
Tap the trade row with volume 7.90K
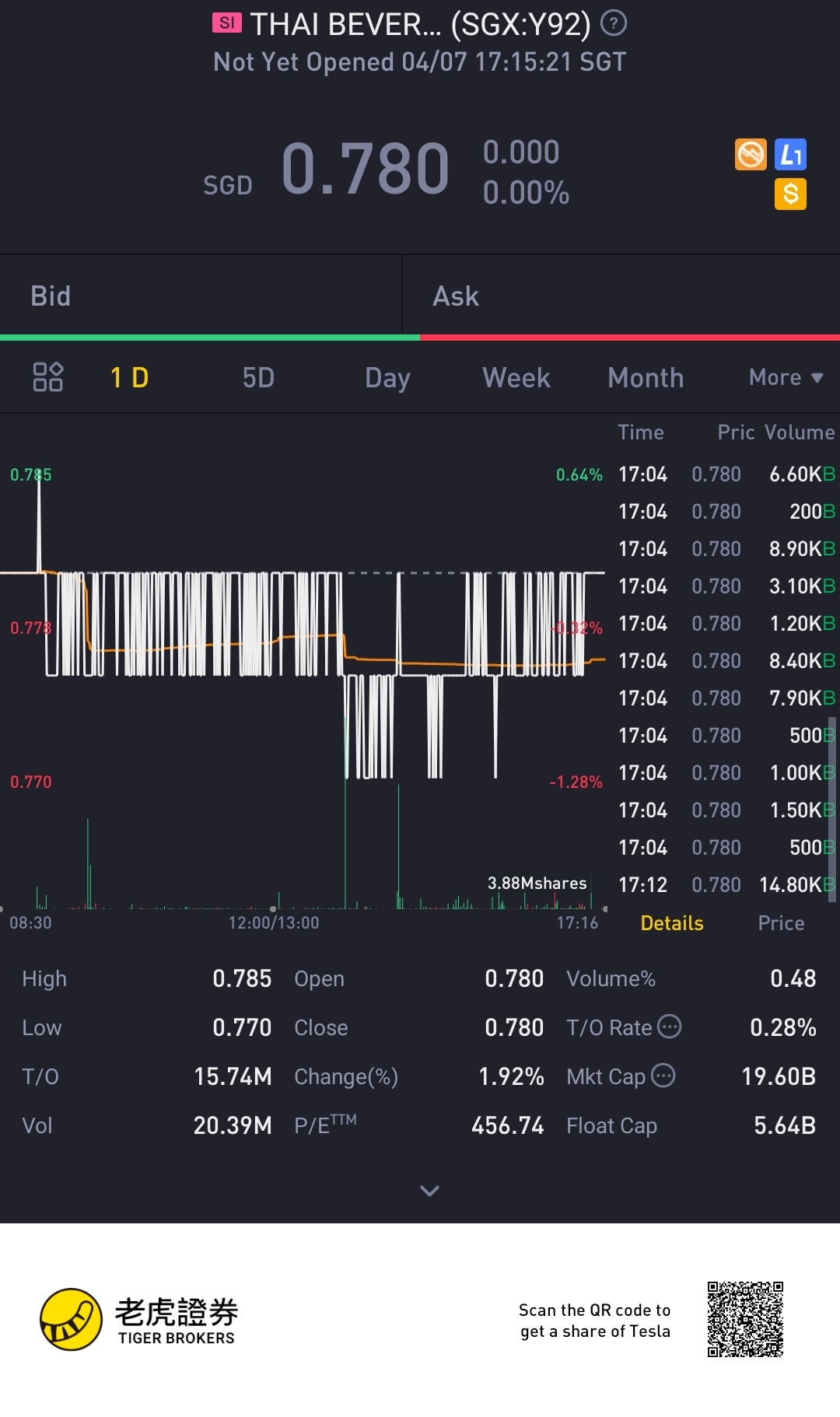click(x=726, y=698)
